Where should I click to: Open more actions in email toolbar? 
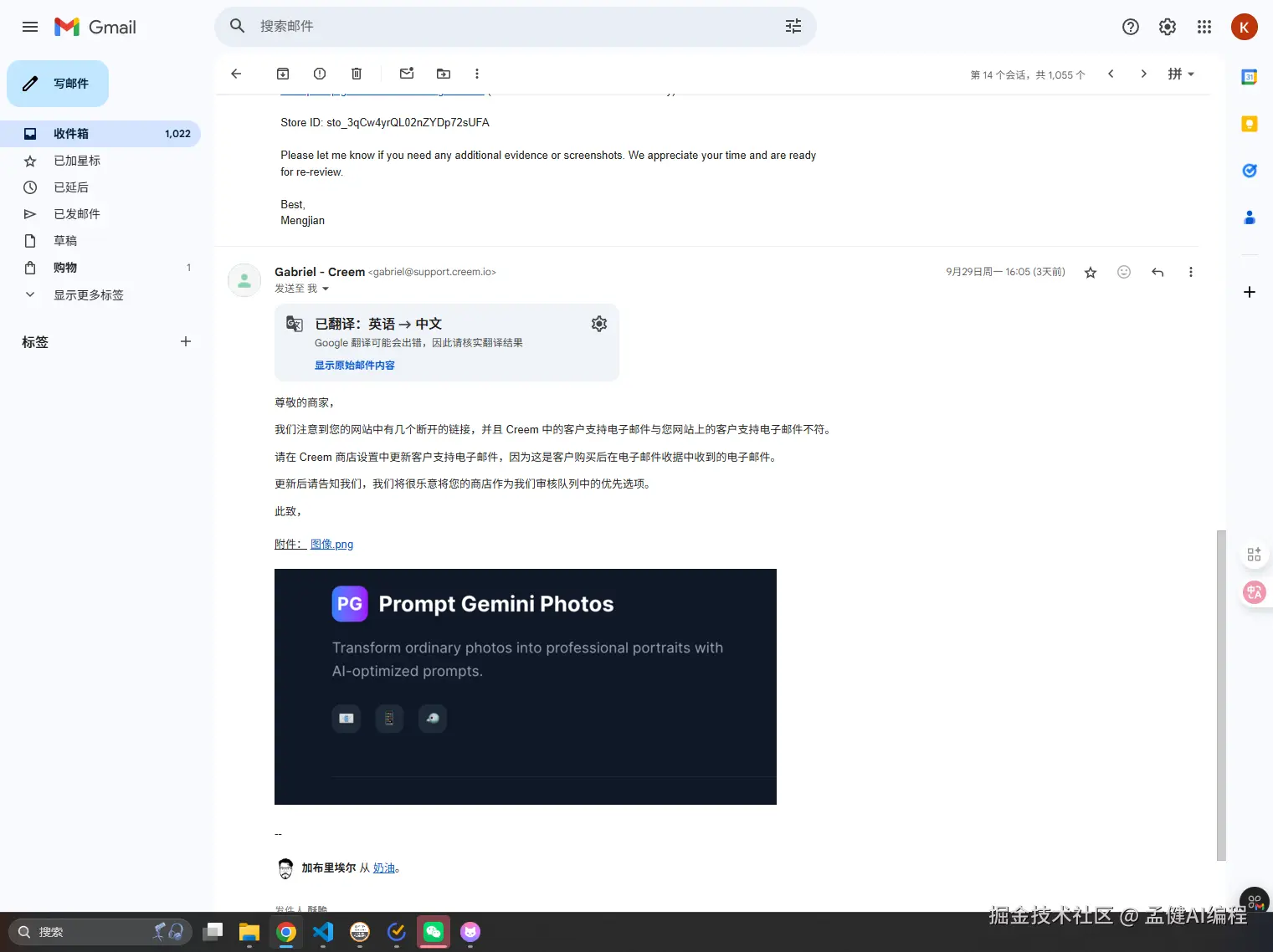477,74
